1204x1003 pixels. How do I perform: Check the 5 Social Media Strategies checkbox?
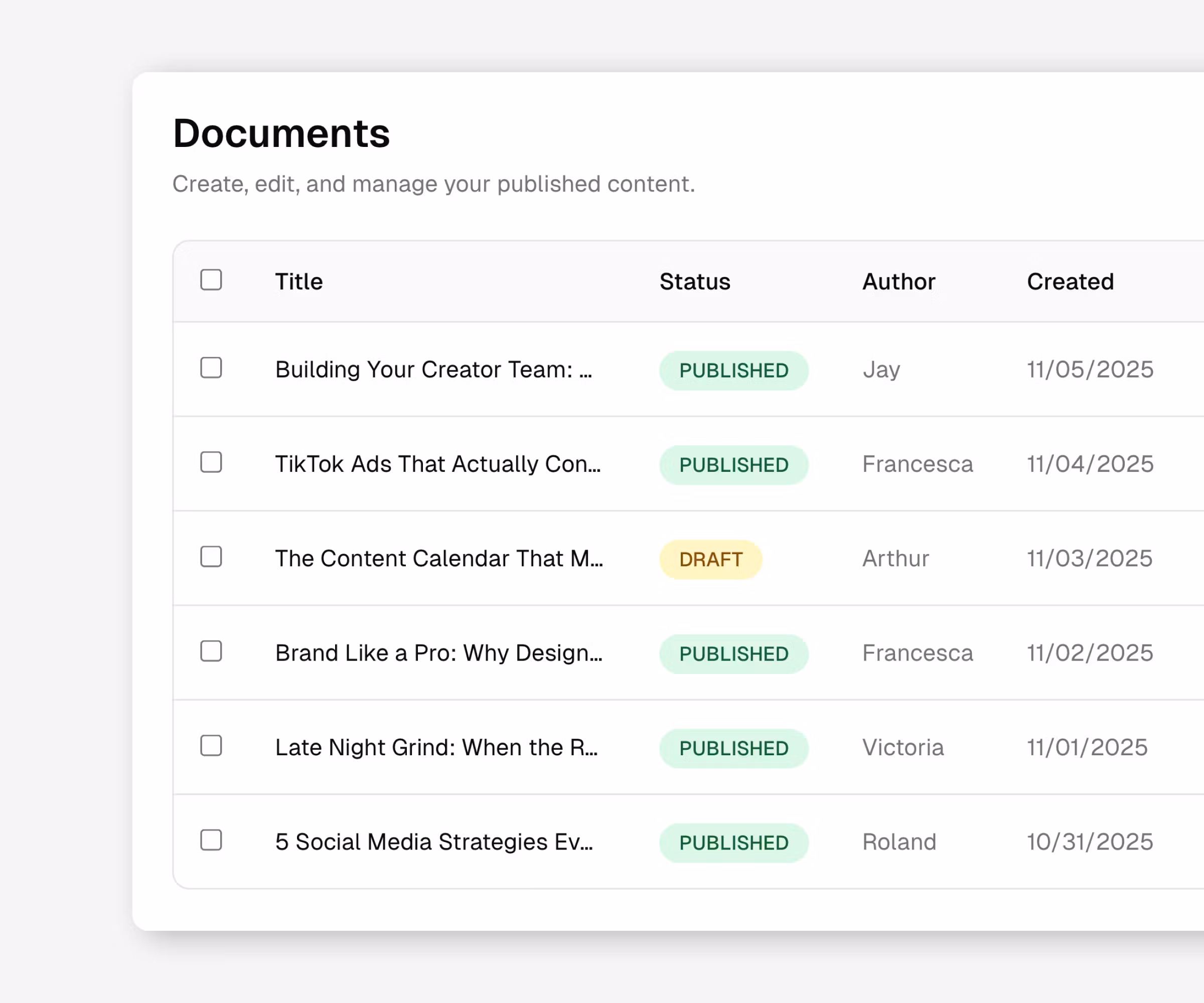pos(211,840)
